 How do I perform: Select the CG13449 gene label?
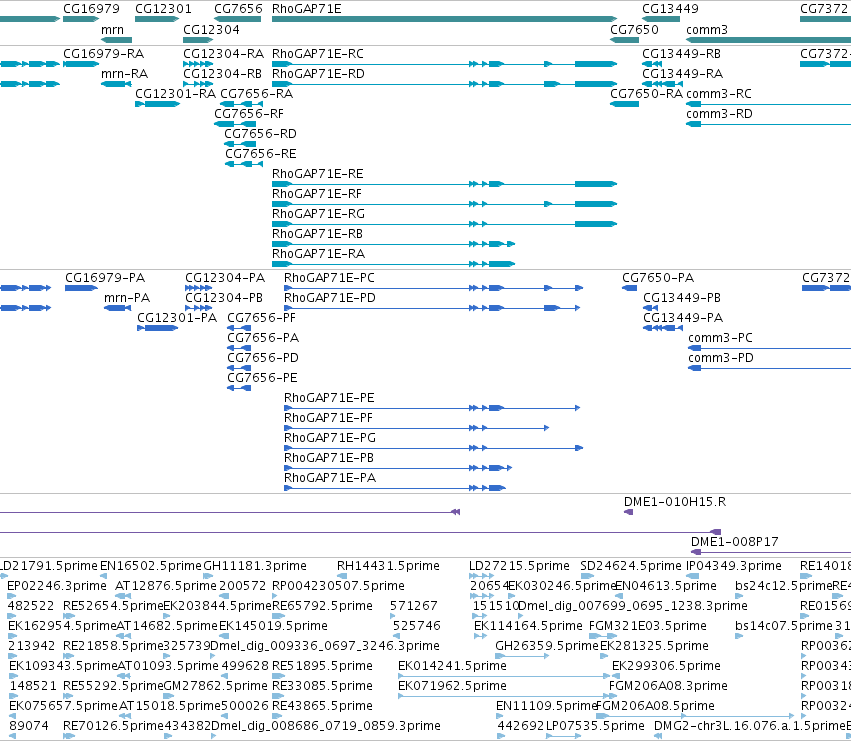pos(670,9)
